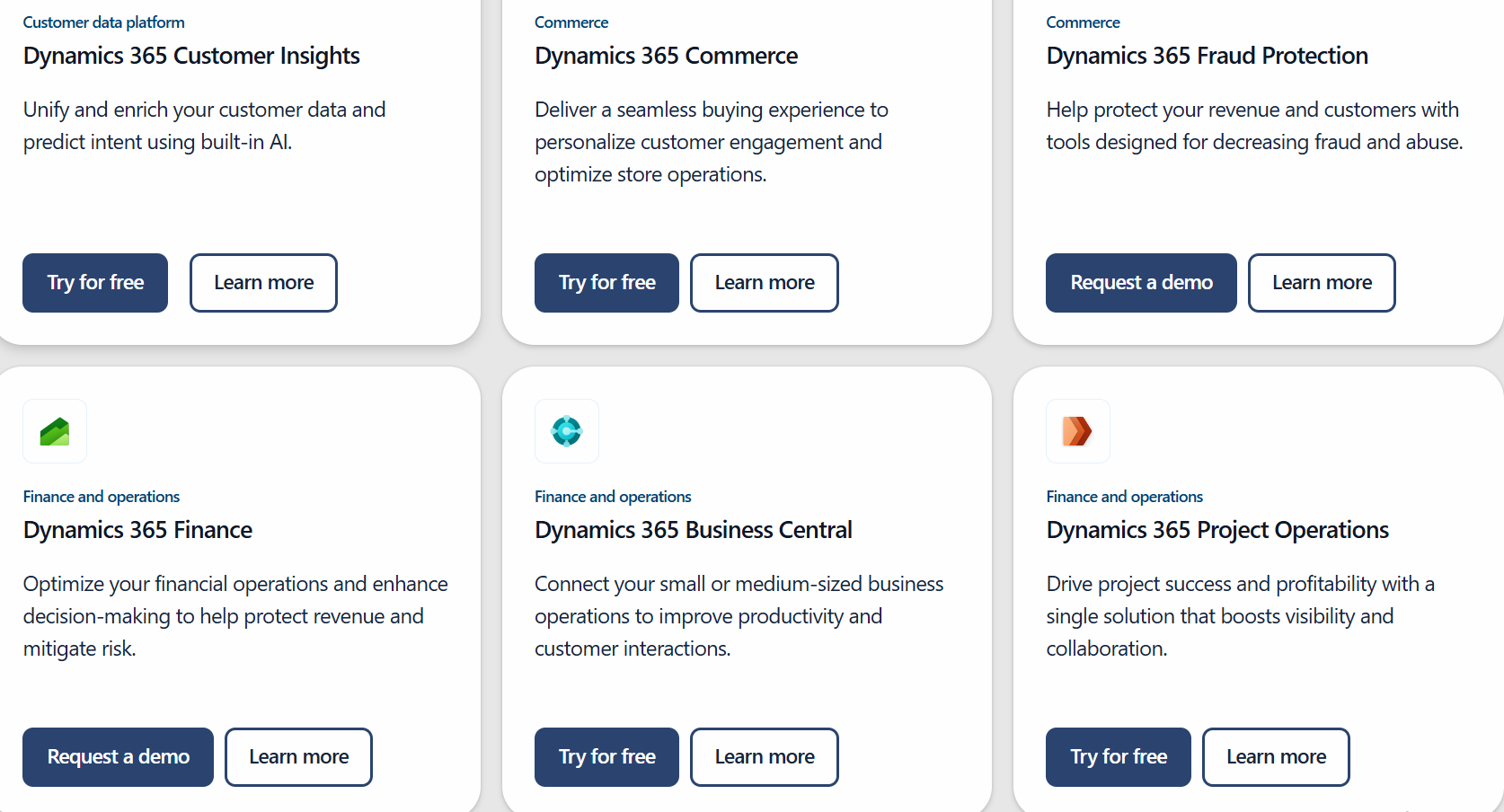The height and width of the screenshot is (812, 1504).
Task: Click the 'Unify and enrich your customer data' description
Action: tap(204, 126)
